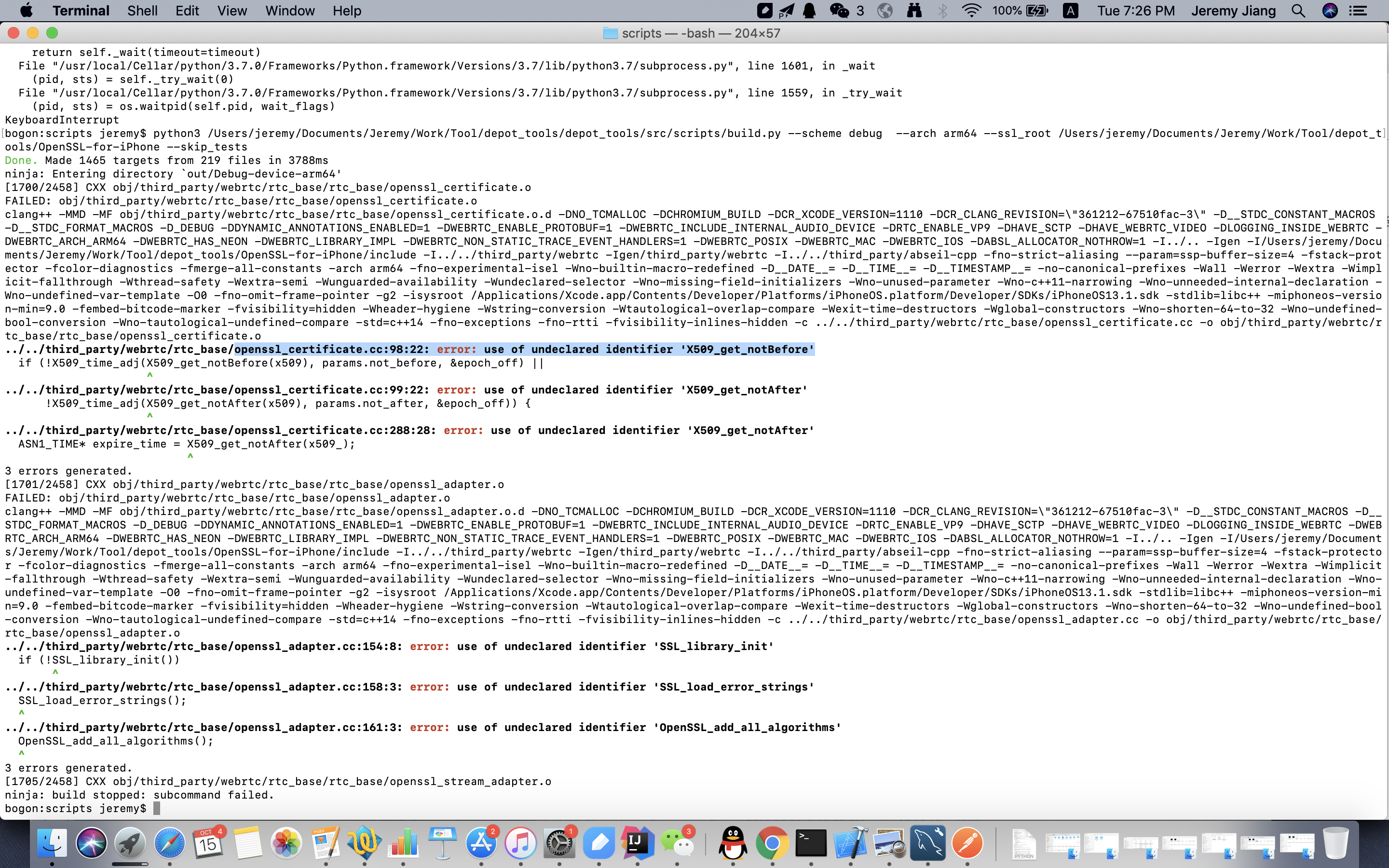
Task: Open the Jeremy Jiang user menu
Action: click(1233, 11)
